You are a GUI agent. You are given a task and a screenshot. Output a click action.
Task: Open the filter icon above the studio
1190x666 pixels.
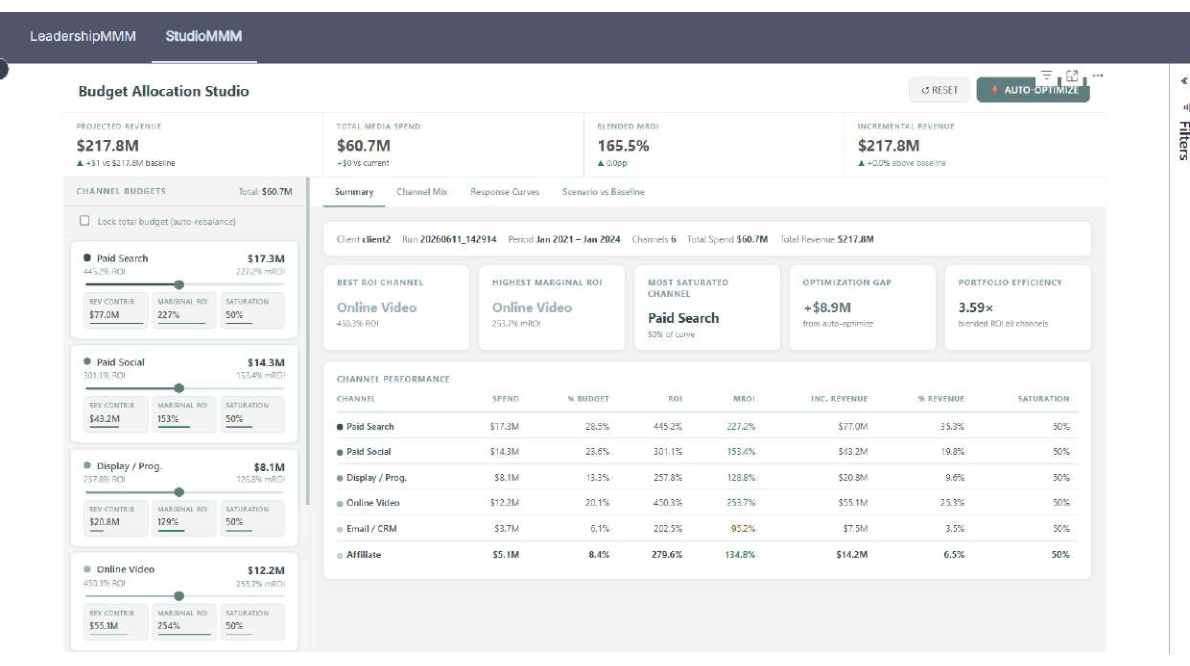[1047, 75]
